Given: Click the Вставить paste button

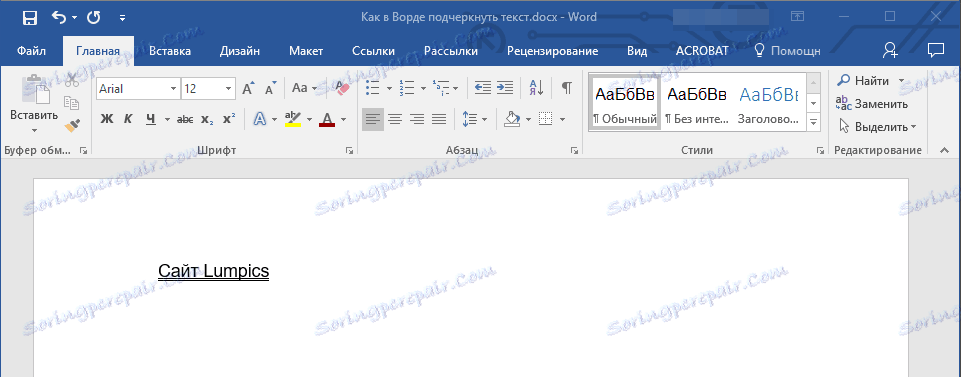Looking at the screenshot, I should [34, 97].
